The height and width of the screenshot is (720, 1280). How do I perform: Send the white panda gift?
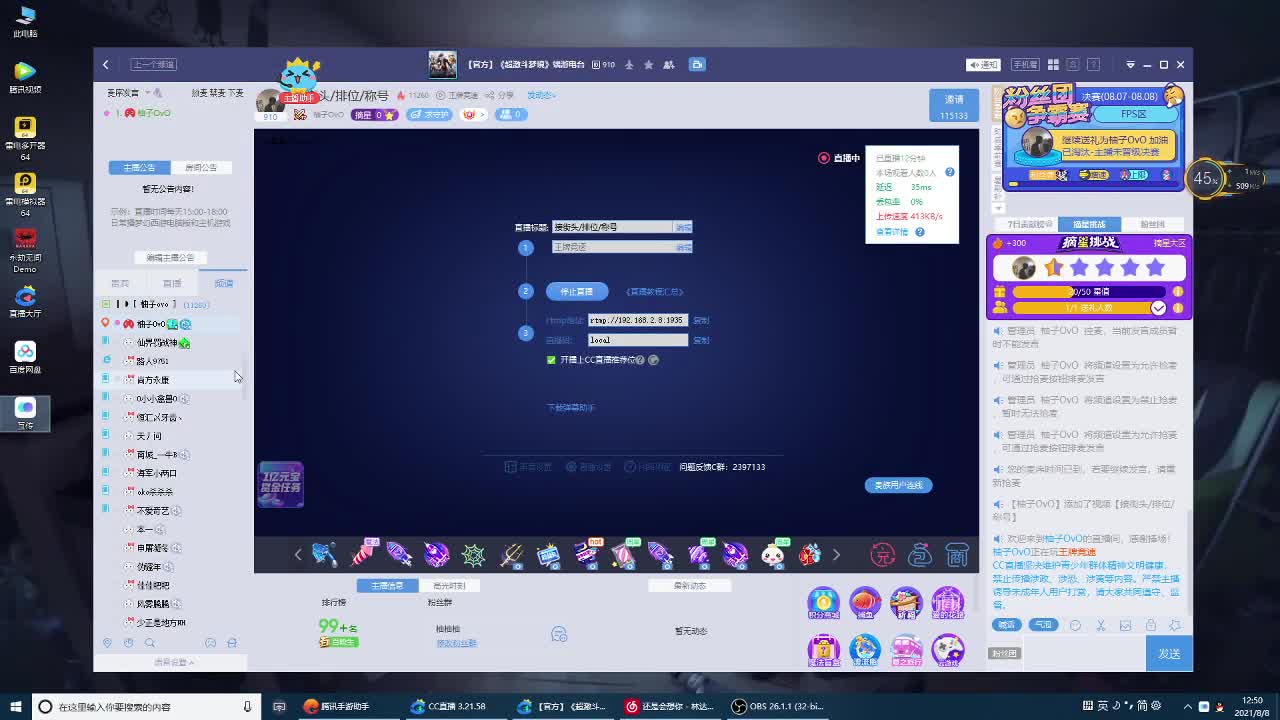[x=773, y=554]
